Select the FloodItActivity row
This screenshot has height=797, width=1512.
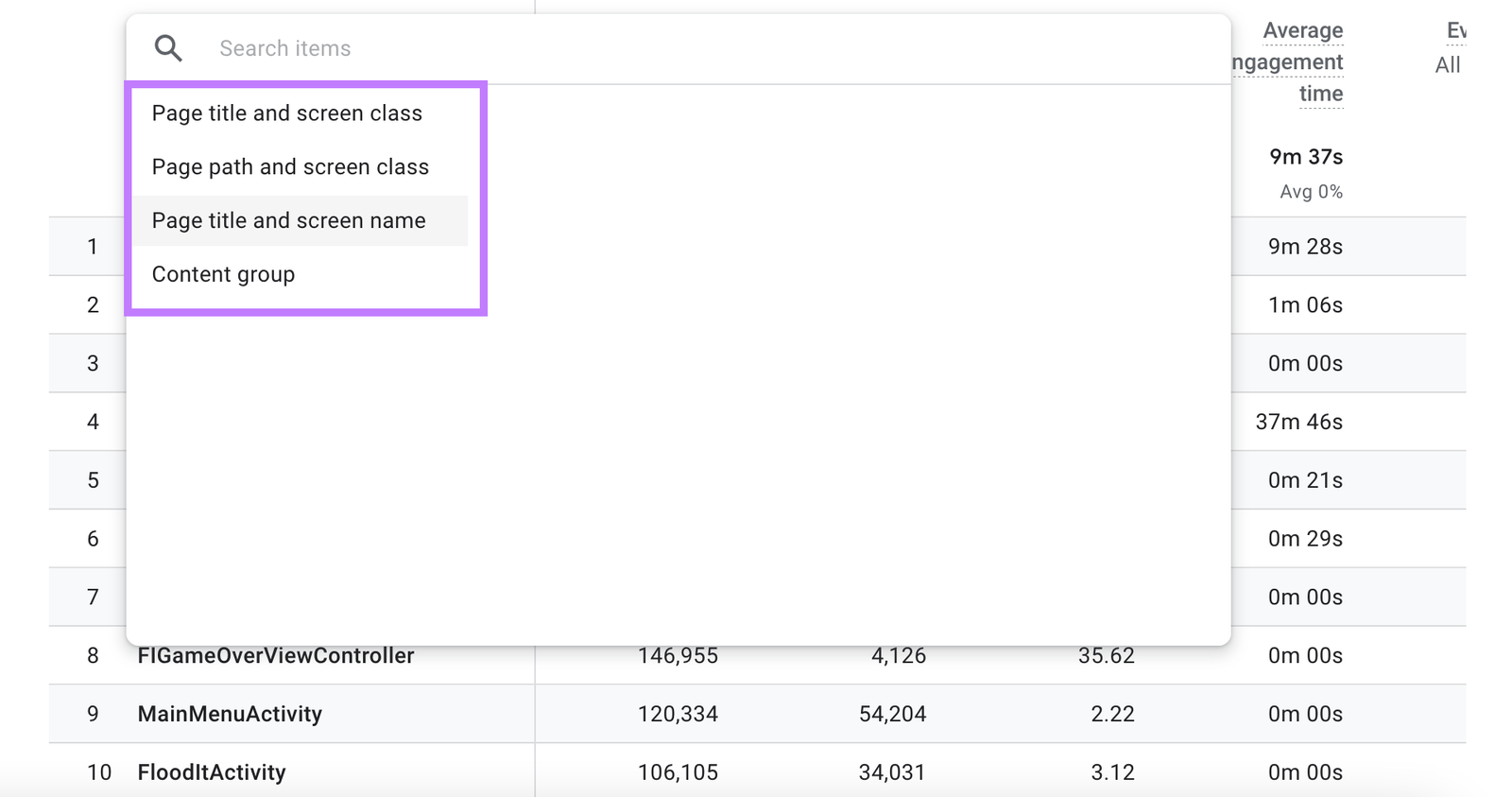pos(212,772)
